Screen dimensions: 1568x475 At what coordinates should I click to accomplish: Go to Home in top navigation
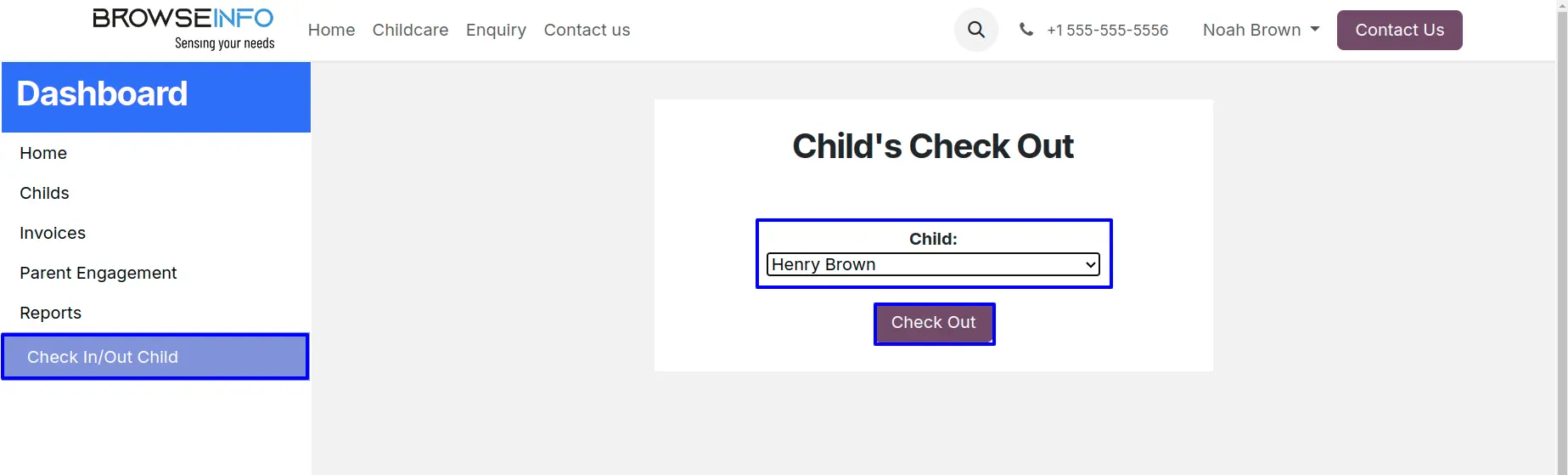tap(331, 30)
